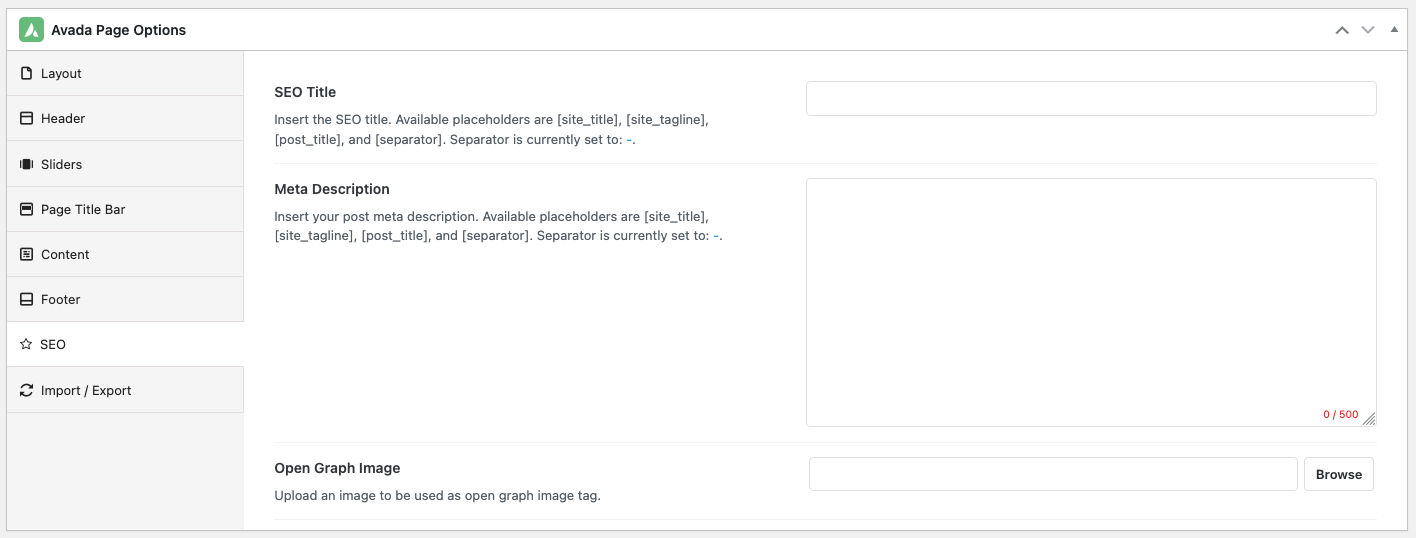Click the green Avada logo icon
This screenshot has width=1416, height=538.
[32, 30]
